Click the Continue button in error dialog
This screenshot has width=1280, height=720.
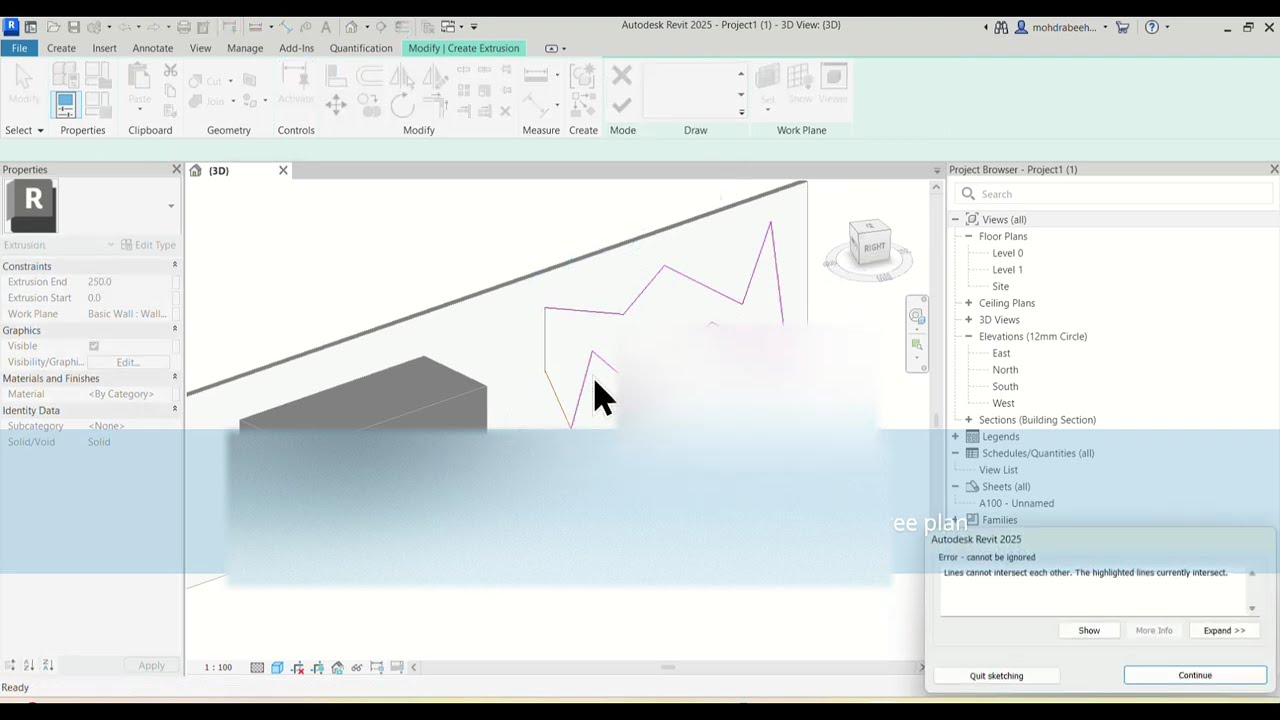(1195, 675)
